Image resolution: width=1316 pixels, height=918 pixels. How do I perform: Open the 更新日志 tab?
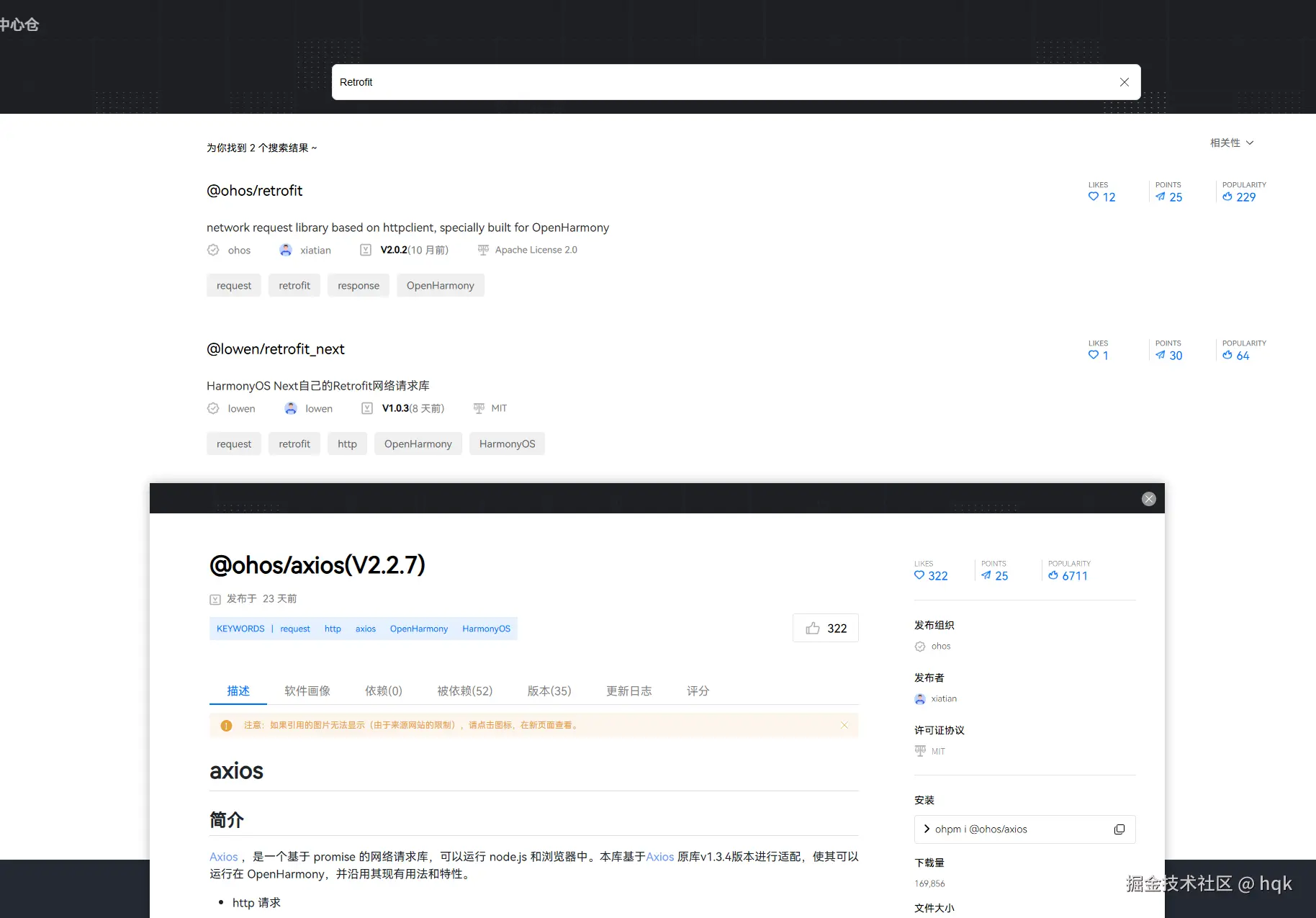click(x=629, y=691)
